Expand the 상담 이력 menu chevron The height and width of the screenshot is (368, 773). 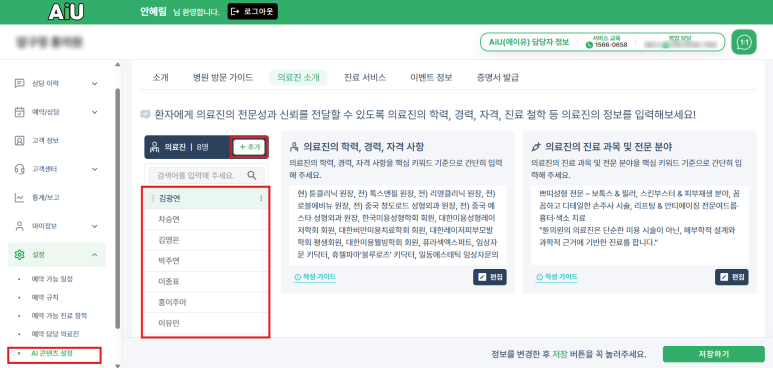[95, 83]
